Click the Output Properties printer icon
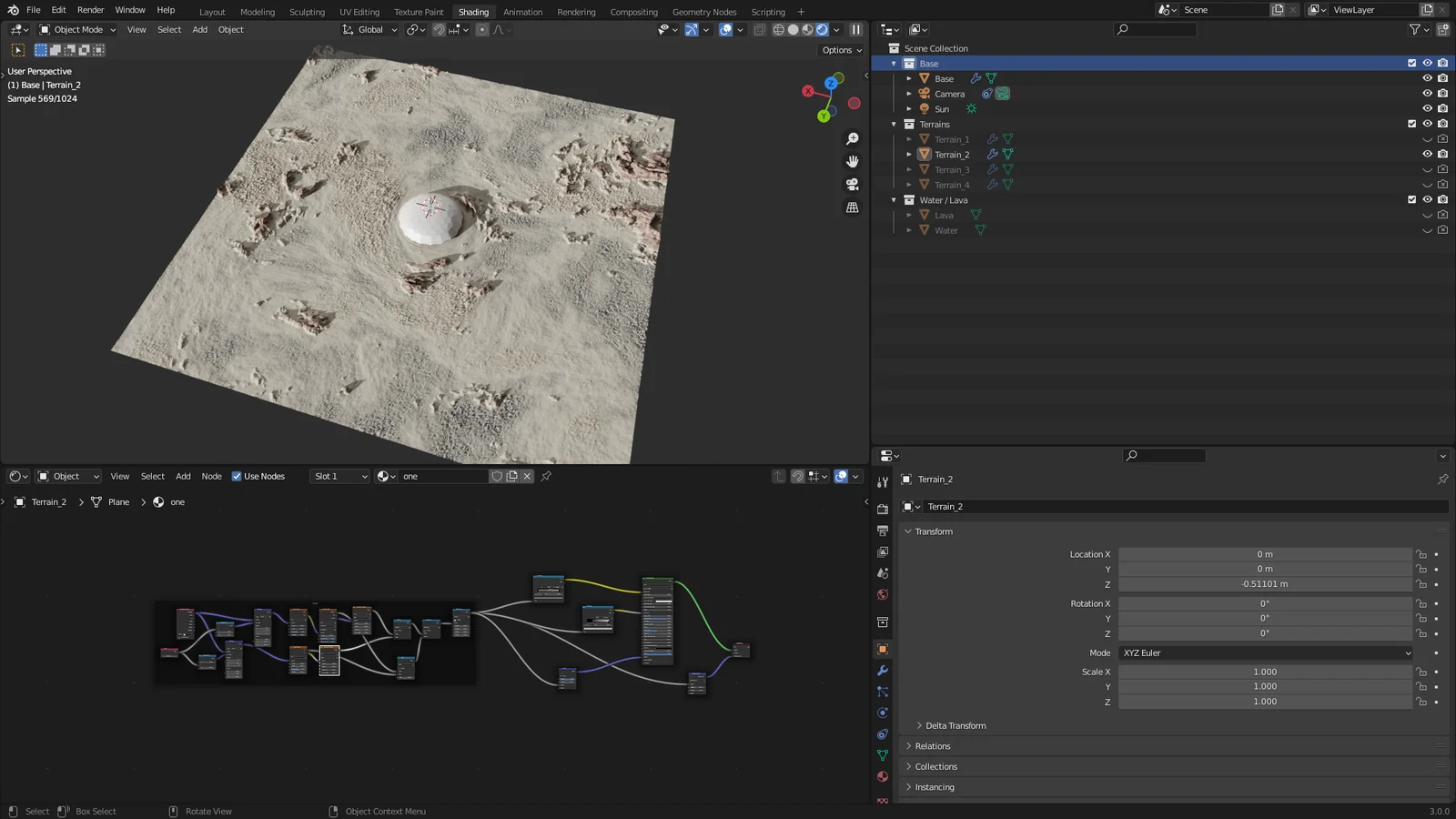The width and height of the screenshot is (1456, 819). tap(882, 531)
